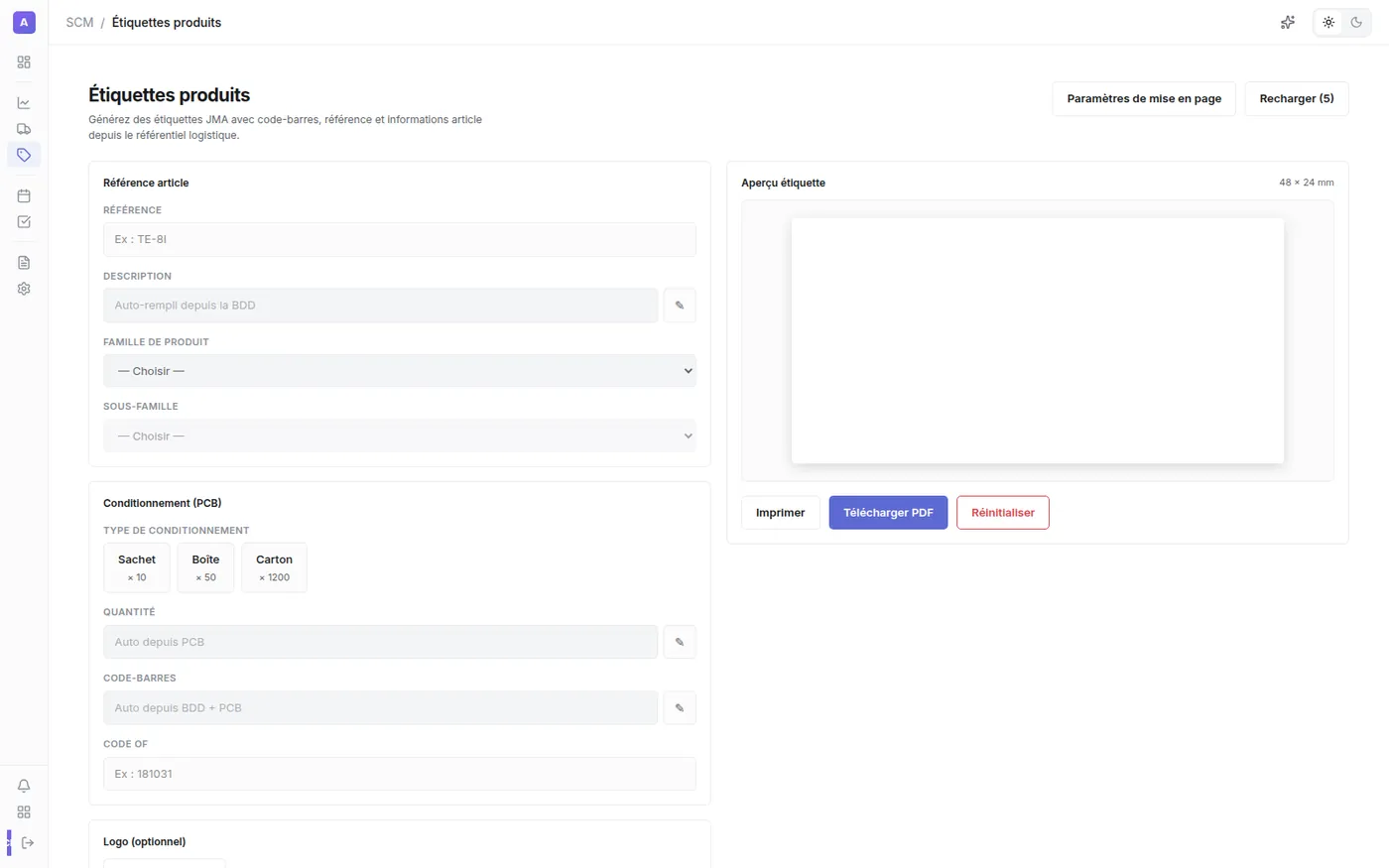Open the document icon in sidebar
Viewport: 1389px width, 868px height.
(x=24, y=263)
